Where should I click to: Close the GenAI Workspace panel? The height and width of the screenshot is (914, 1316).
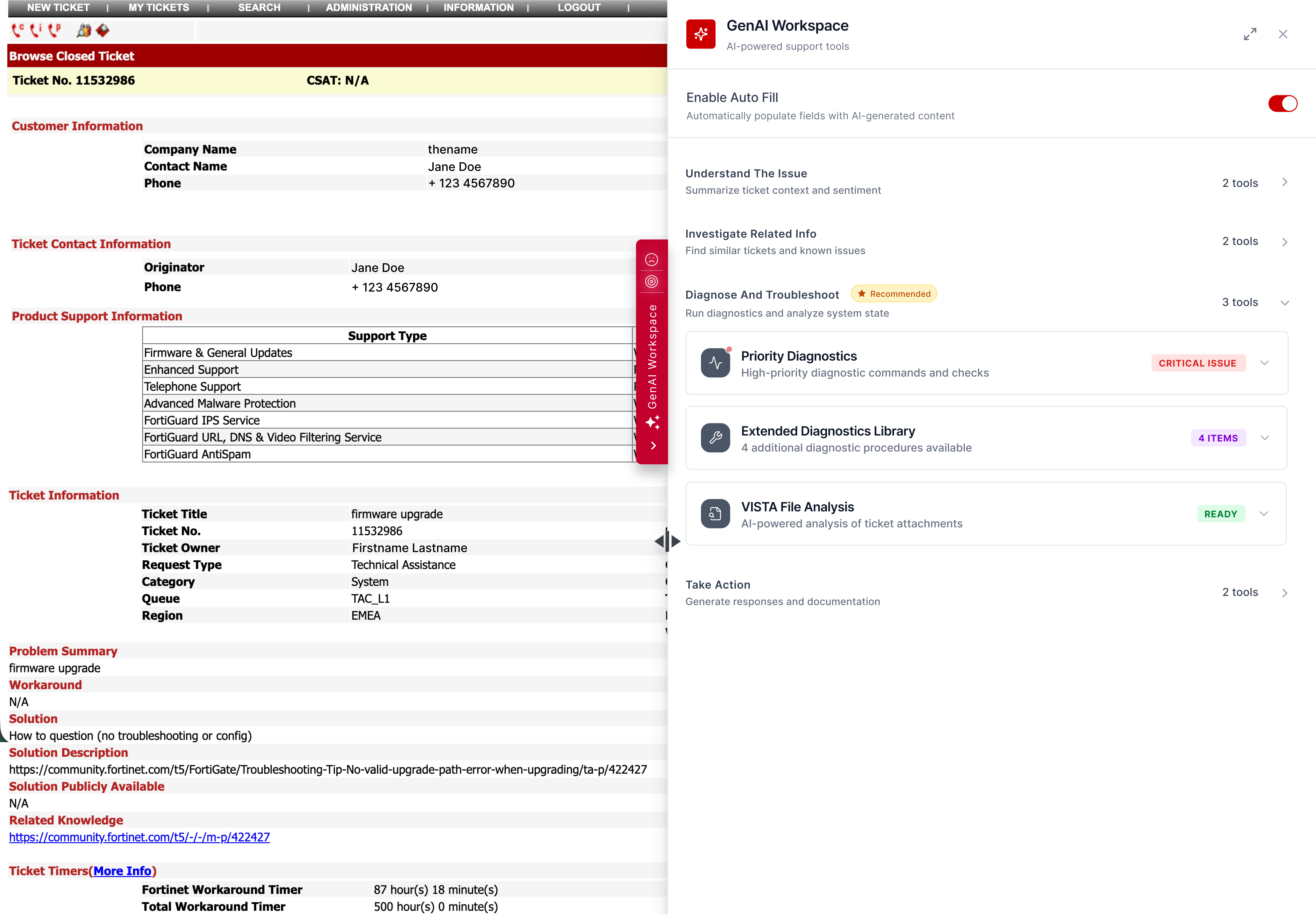1283,34
